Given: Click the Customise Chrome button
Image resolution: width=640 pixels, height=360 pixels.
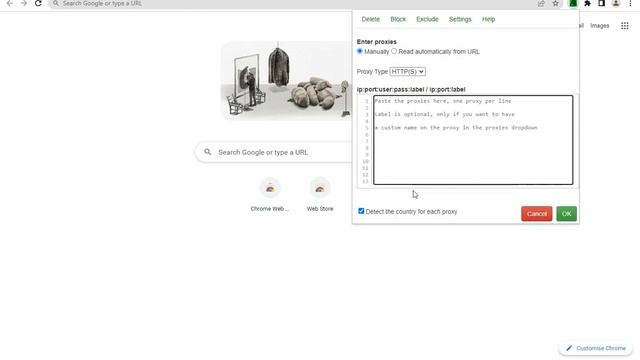Looking at the screenshot, I should click(x=596, y=348).
